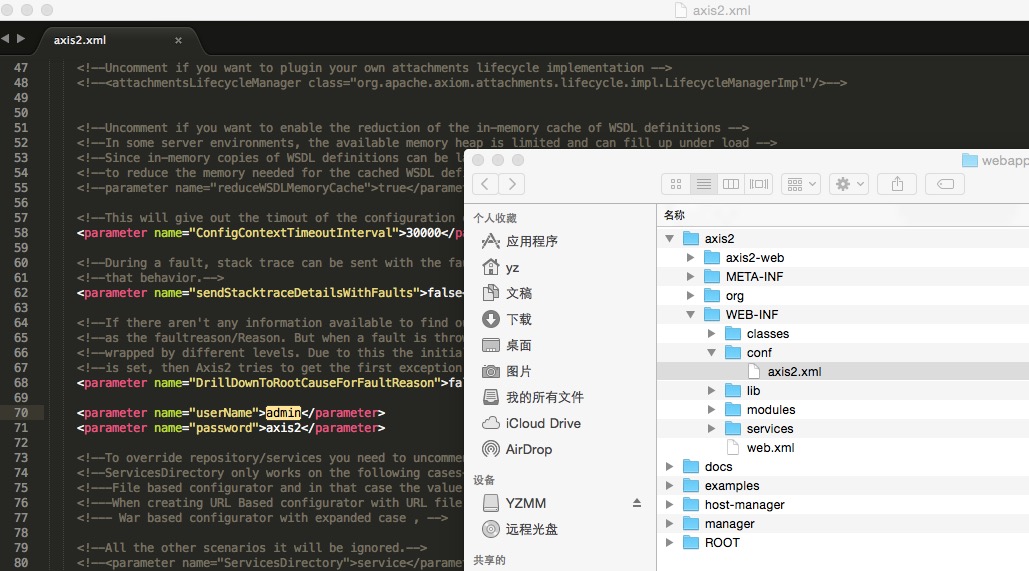Click line number 47 in the gutter

21,68
